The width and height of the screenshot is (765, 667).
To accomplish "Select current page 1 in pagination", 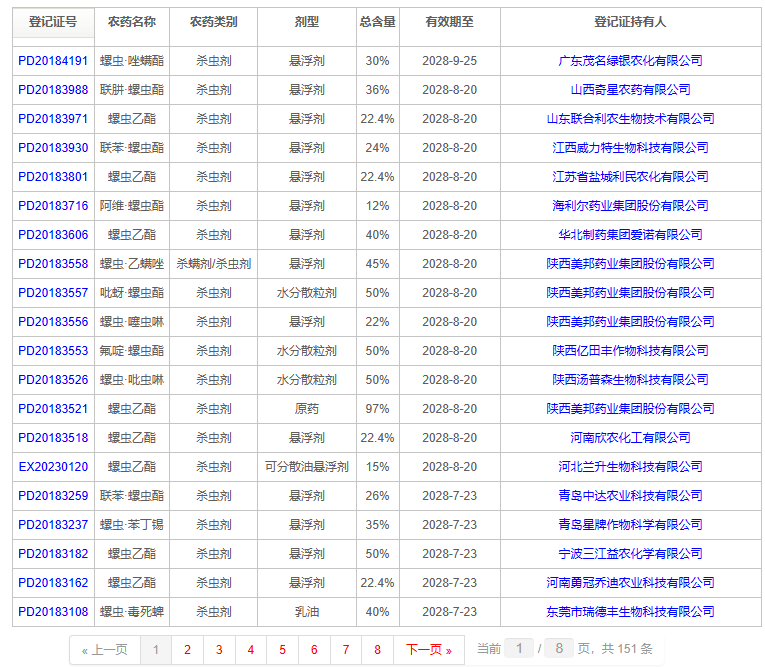I will 156,650.
